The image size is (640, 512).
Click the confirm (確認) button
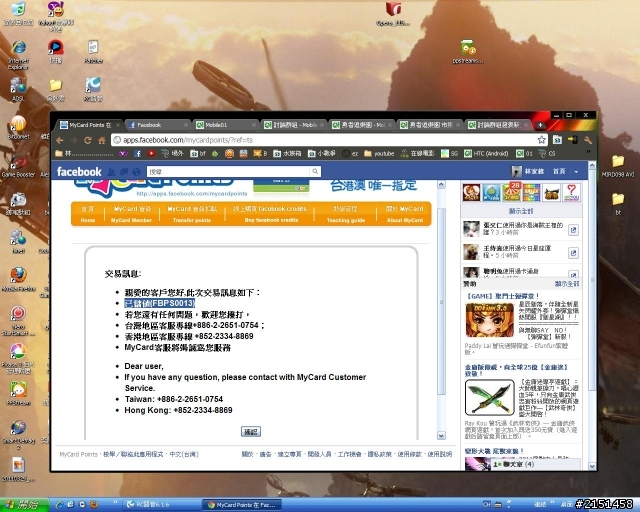click(x=251, y=432)
